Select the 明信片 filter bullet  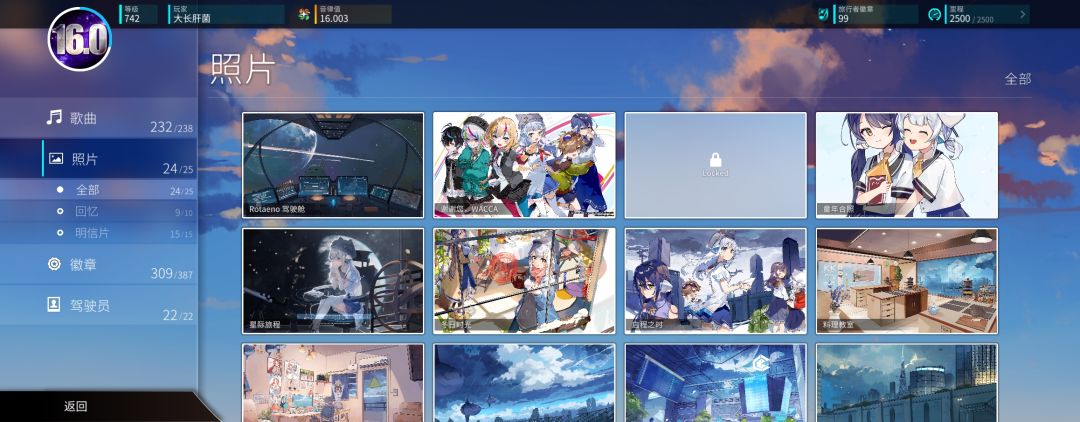pos(60,233)
